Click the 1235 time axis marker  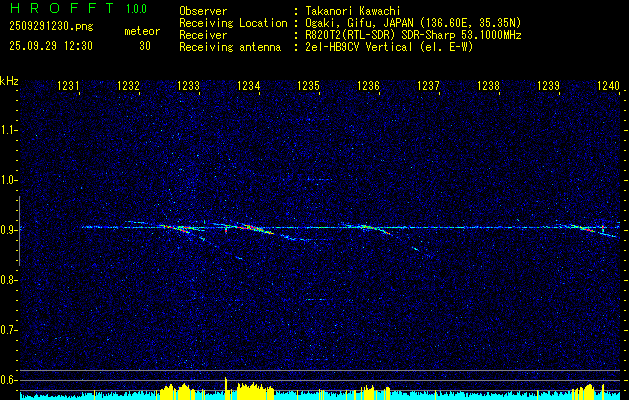pos(308,86)
